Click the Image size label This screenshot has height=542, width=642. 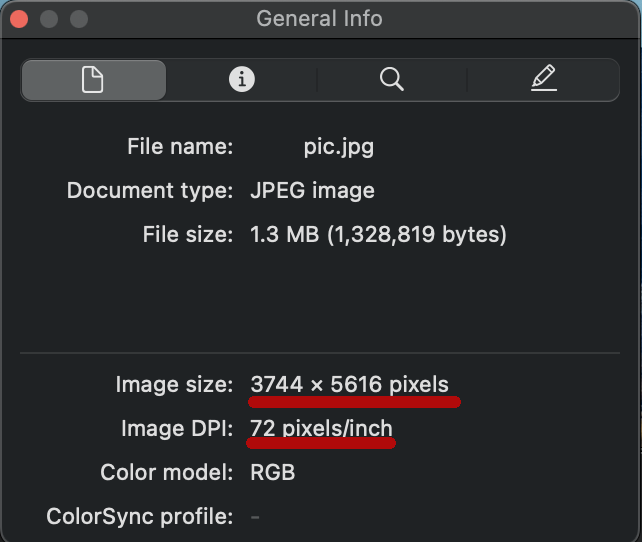point(174,384)
